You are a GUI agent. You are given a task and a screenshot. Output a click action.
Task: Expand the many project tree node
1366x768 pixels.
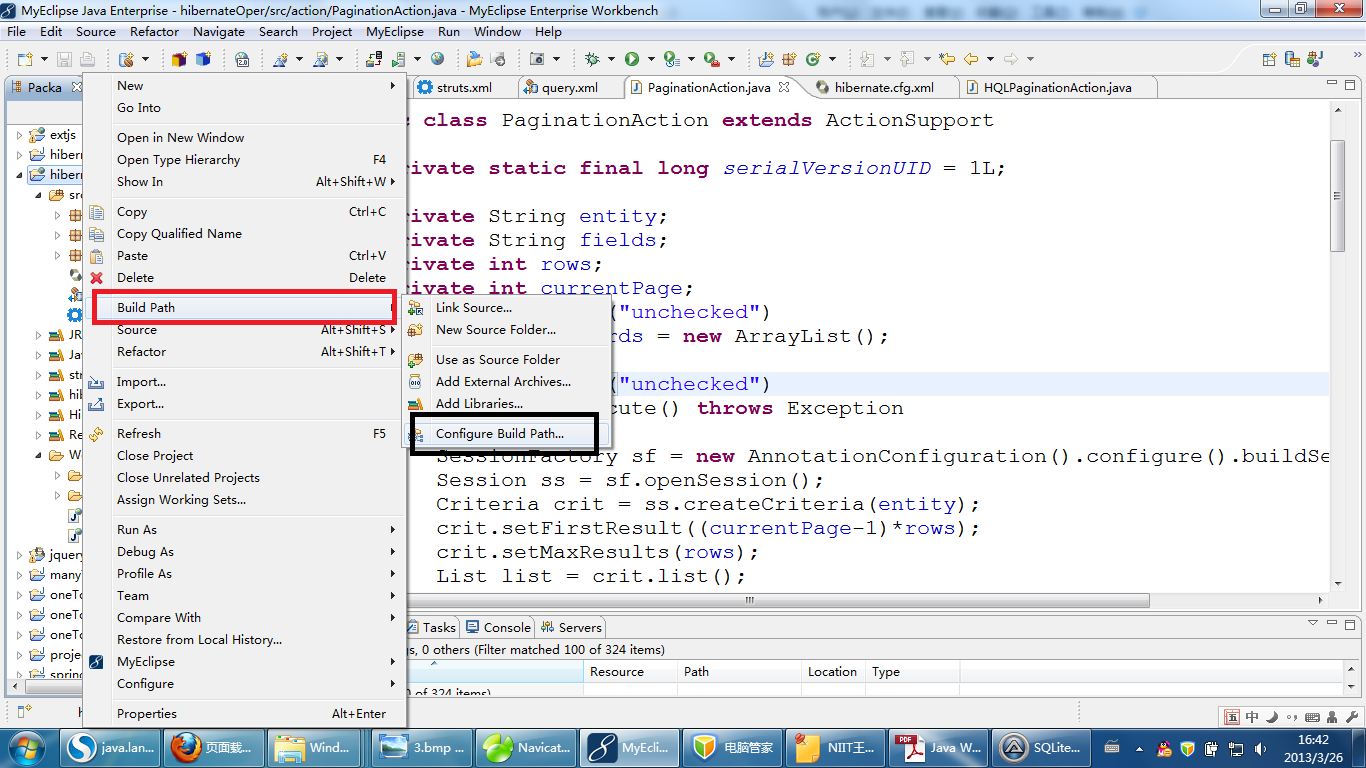tap(19, 575)
